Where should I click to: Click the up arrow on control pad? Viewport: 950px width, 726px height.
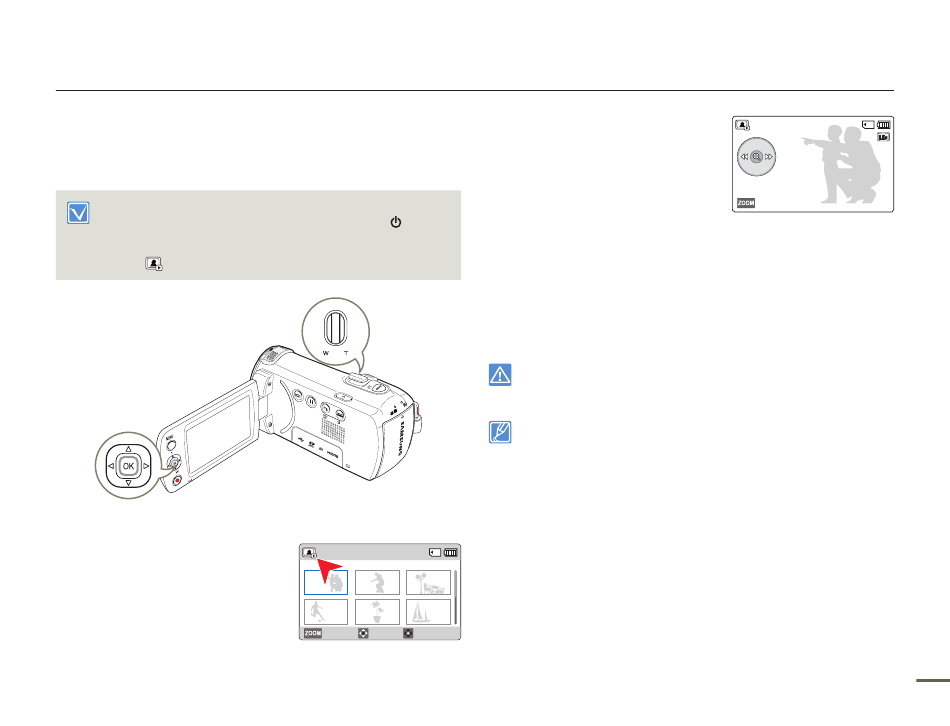point(128,449)
